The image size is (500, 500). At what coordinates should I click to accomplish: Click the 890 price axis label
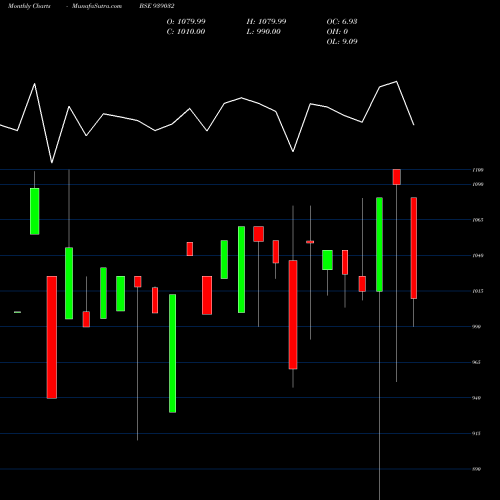tap(477, 469)
